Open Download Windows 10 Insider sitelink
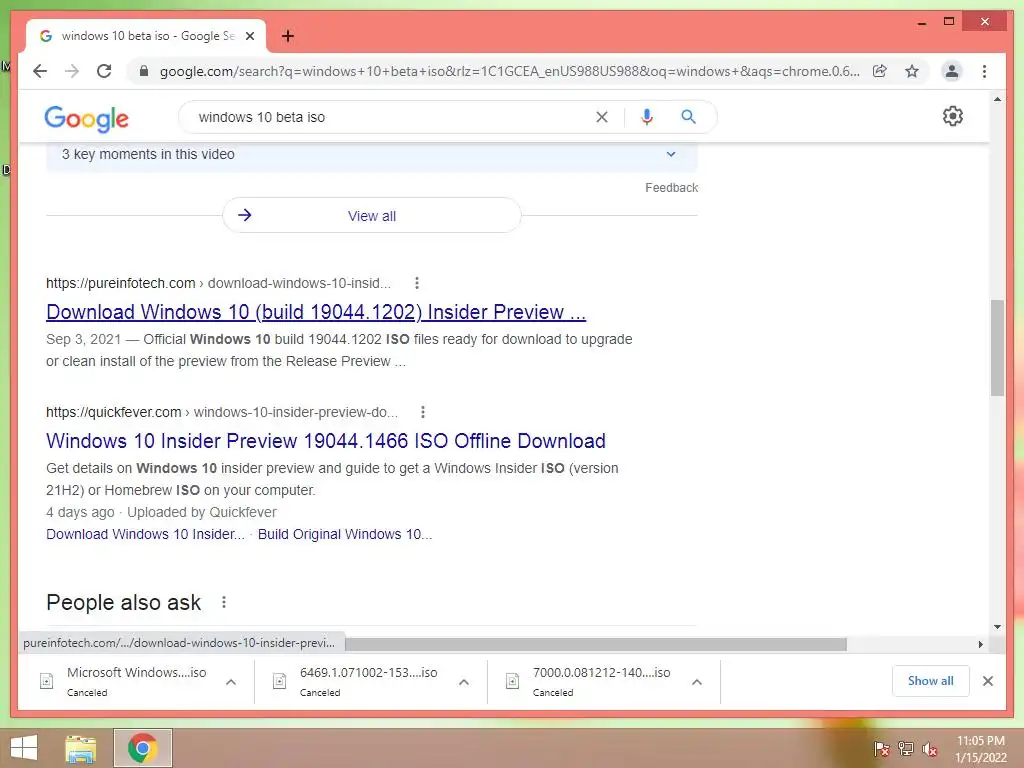The width and height of the screenshot is (1024, 768). tap(146, 534)
